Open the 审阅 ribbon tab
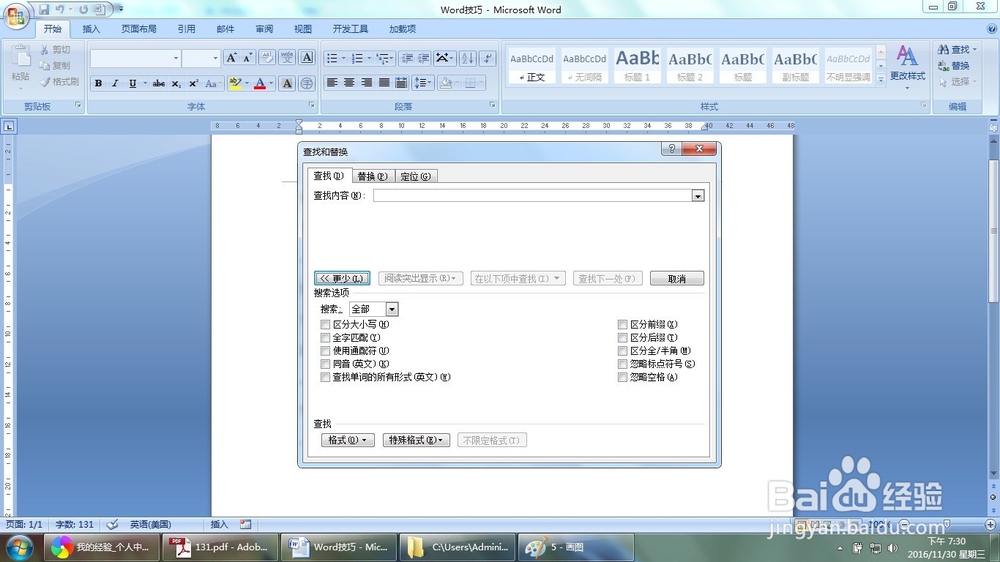 [264, 29]
